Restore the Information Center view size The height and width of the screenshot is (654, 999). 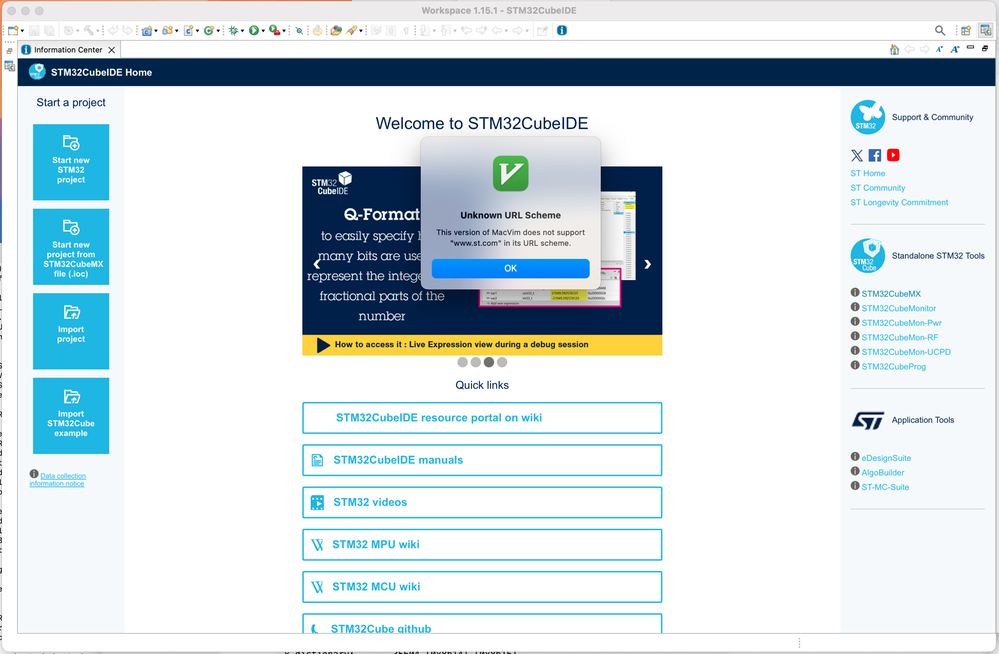point(985,48)
